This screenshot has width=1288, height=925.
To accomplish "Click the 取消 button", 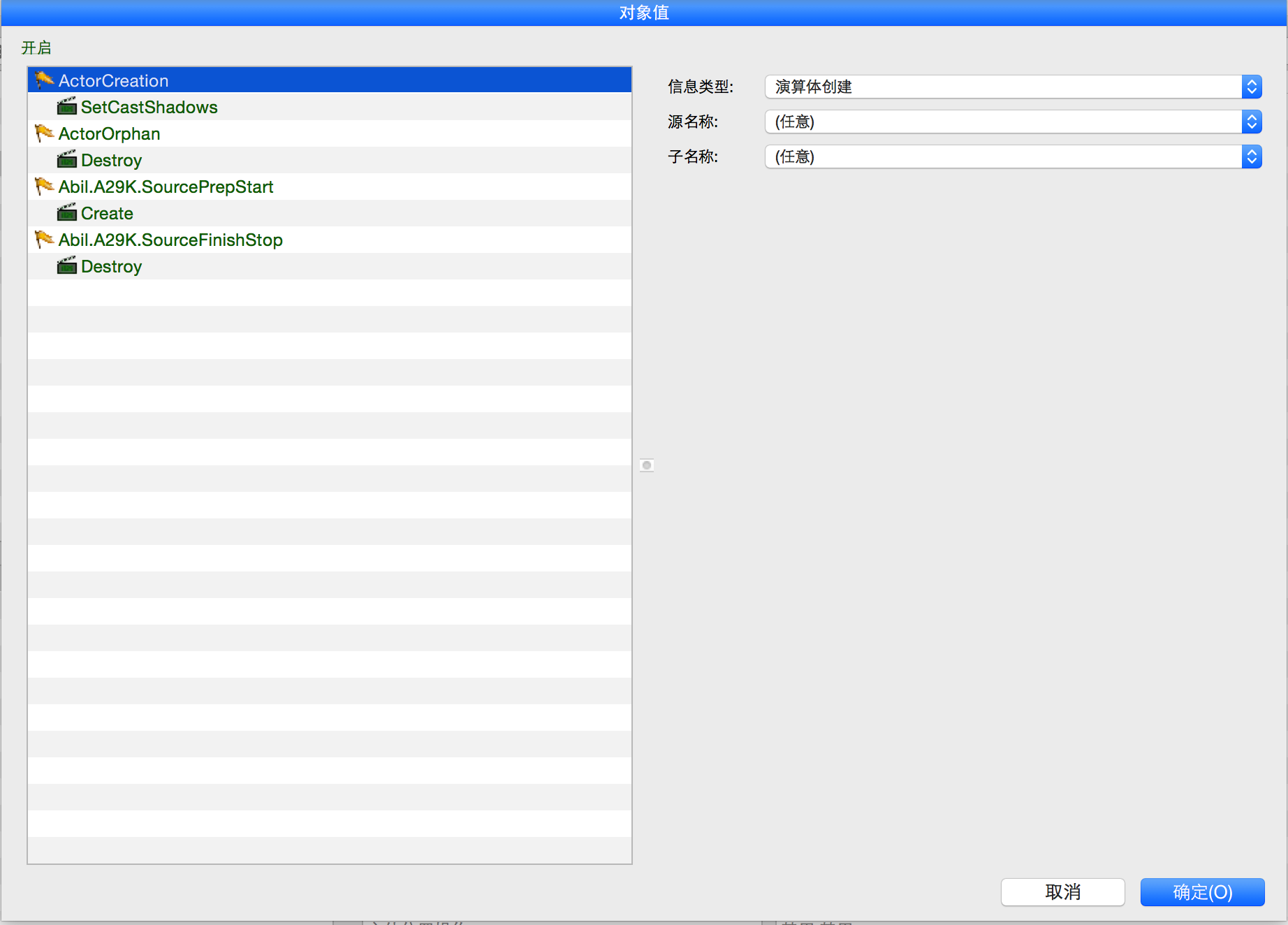I will click(1062, 892).
